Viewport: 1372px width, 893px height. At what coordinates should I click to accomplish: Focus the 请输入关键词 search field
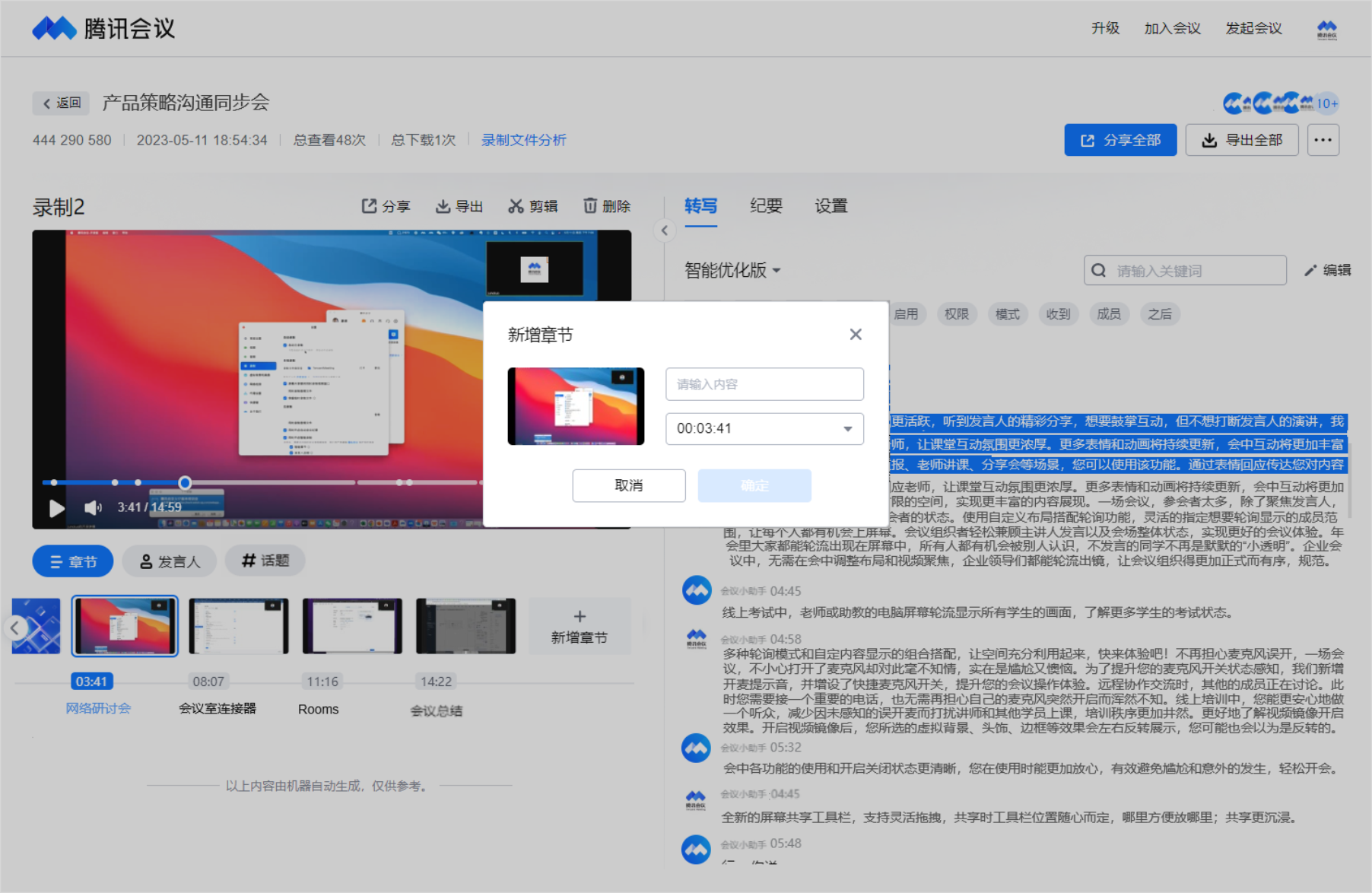pos(1185,270)
